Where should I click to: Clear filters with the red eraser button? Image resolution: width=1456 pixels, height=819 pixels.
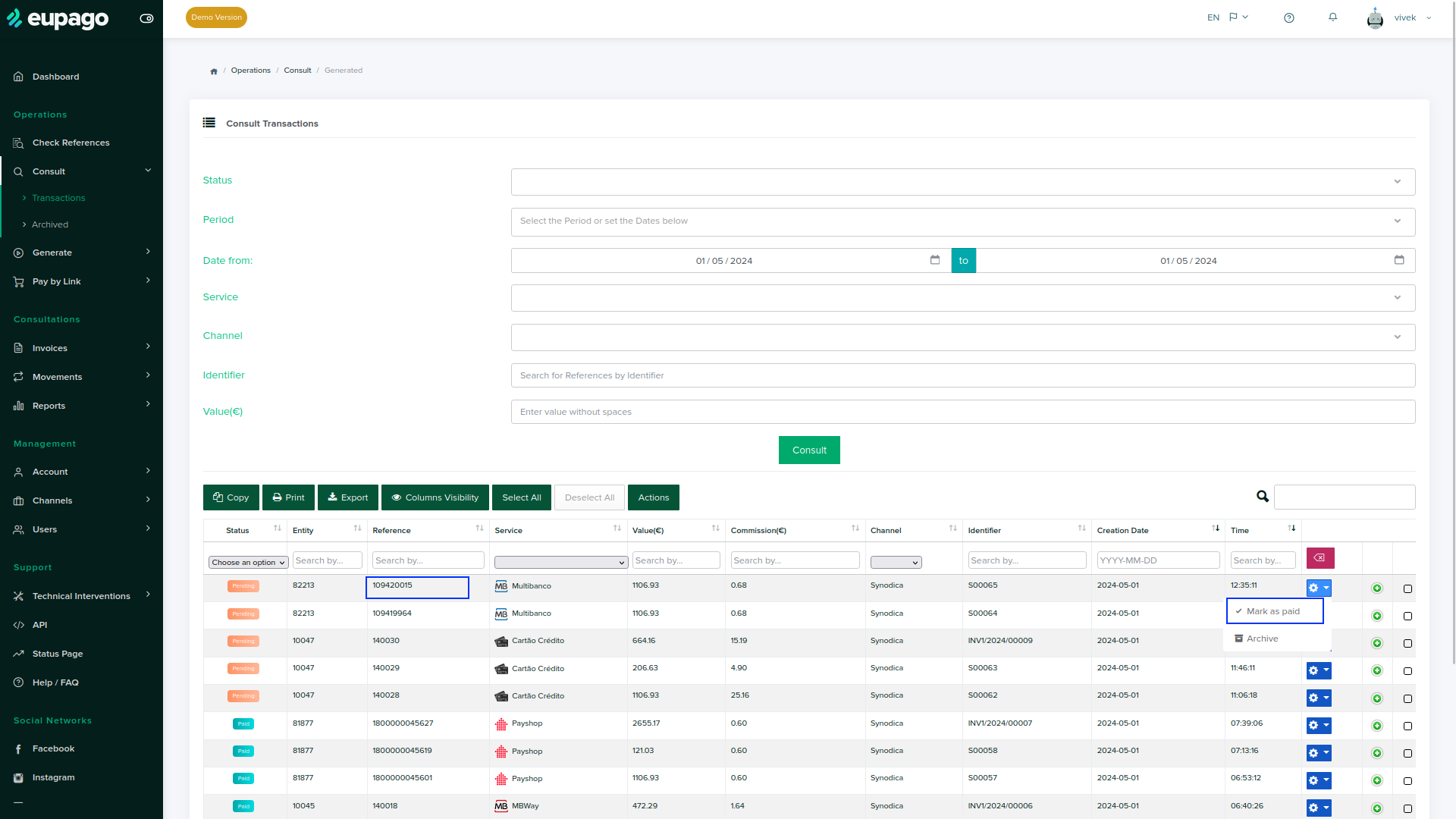(1320, 558)
